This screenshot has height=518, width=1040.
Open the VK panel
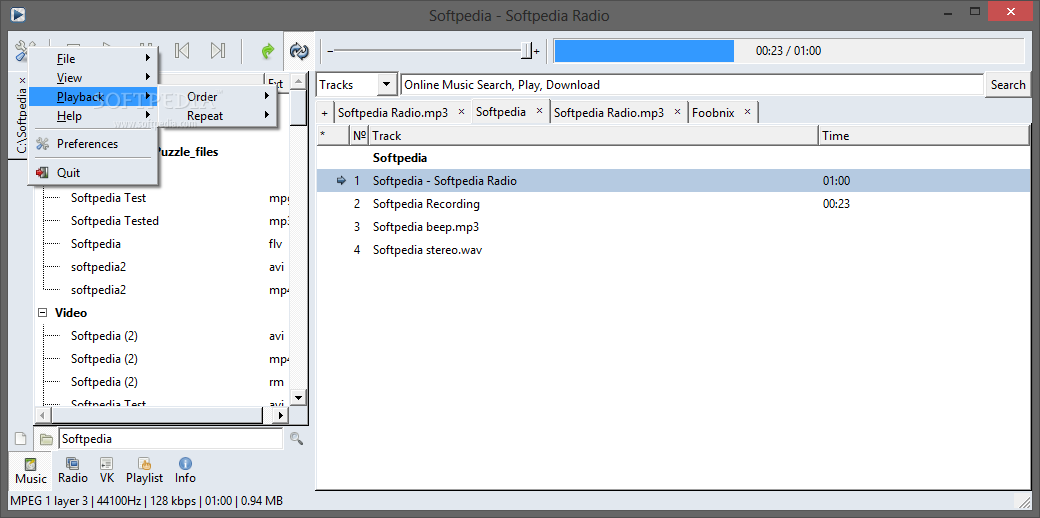107,471
